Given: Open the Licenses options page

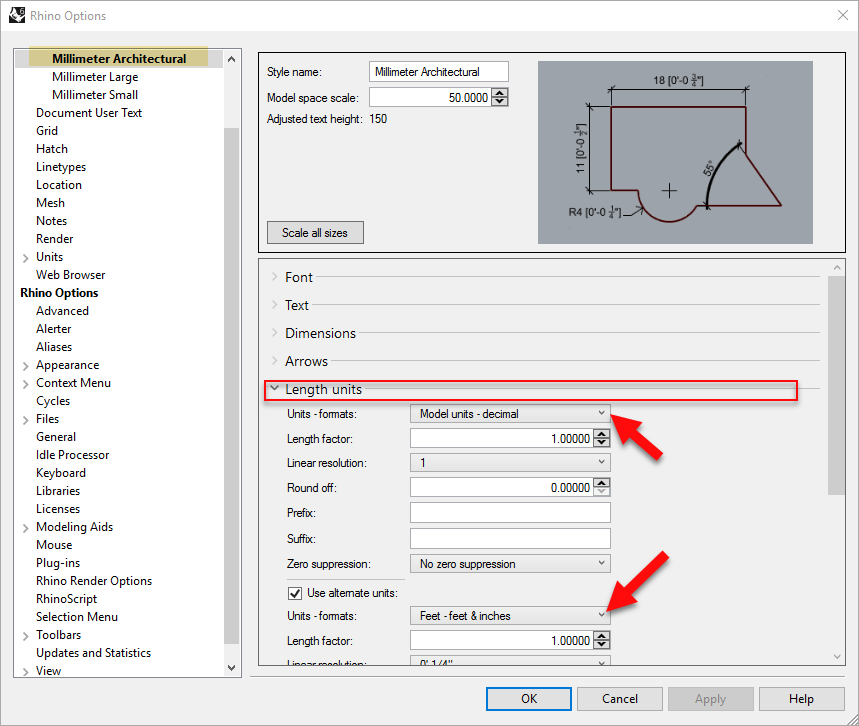Looking at the screenshot, I should tap(58, 509).
